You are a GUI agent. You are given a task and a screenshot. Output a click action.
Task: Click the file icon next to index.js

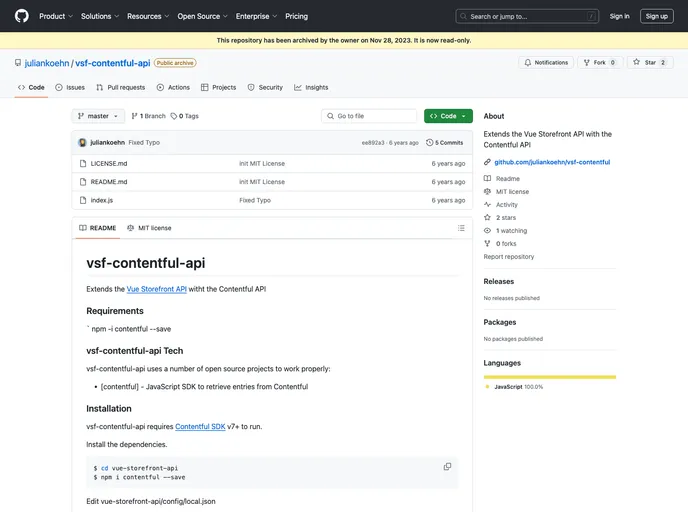pyautogui.click(x=83, y=201)
